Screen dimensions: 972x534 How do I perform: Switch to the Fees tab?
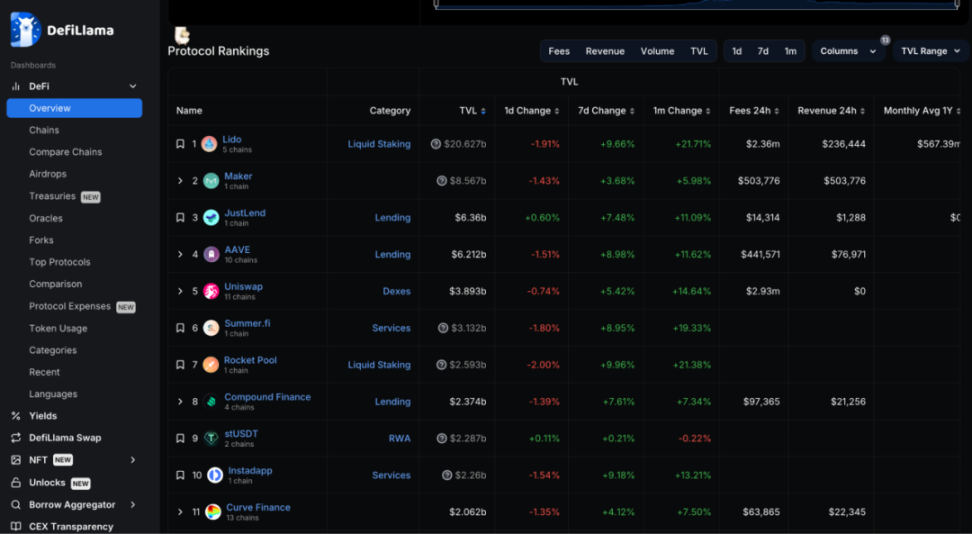pos(559,51)
